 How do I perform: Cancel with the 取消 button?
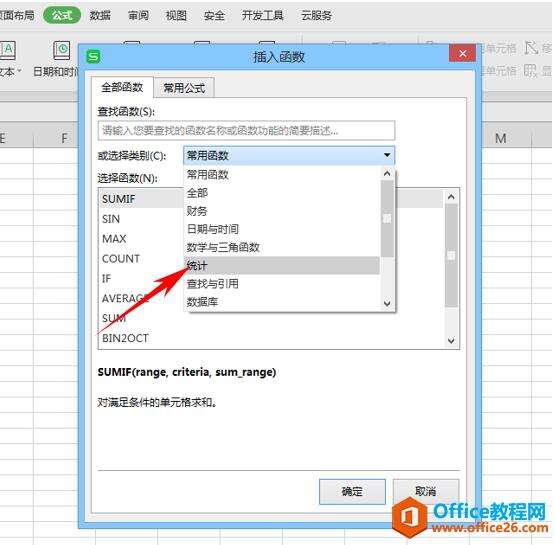pyautogui.click(x=426, y=492)
